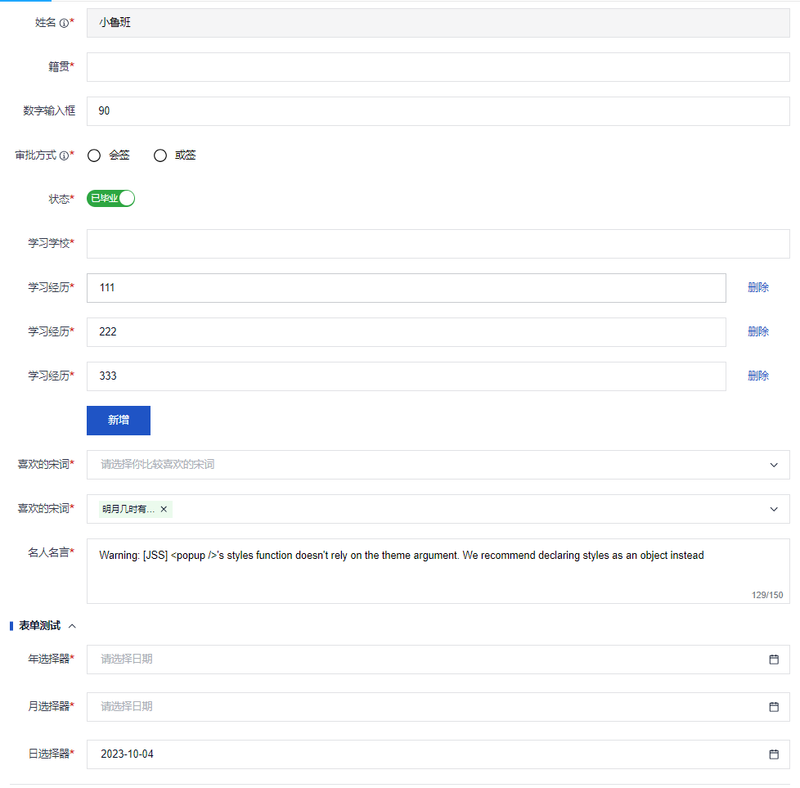Click the 学习经历 input containing 111
The height and width of the screenshot is (788, 800).
(406, 288)
